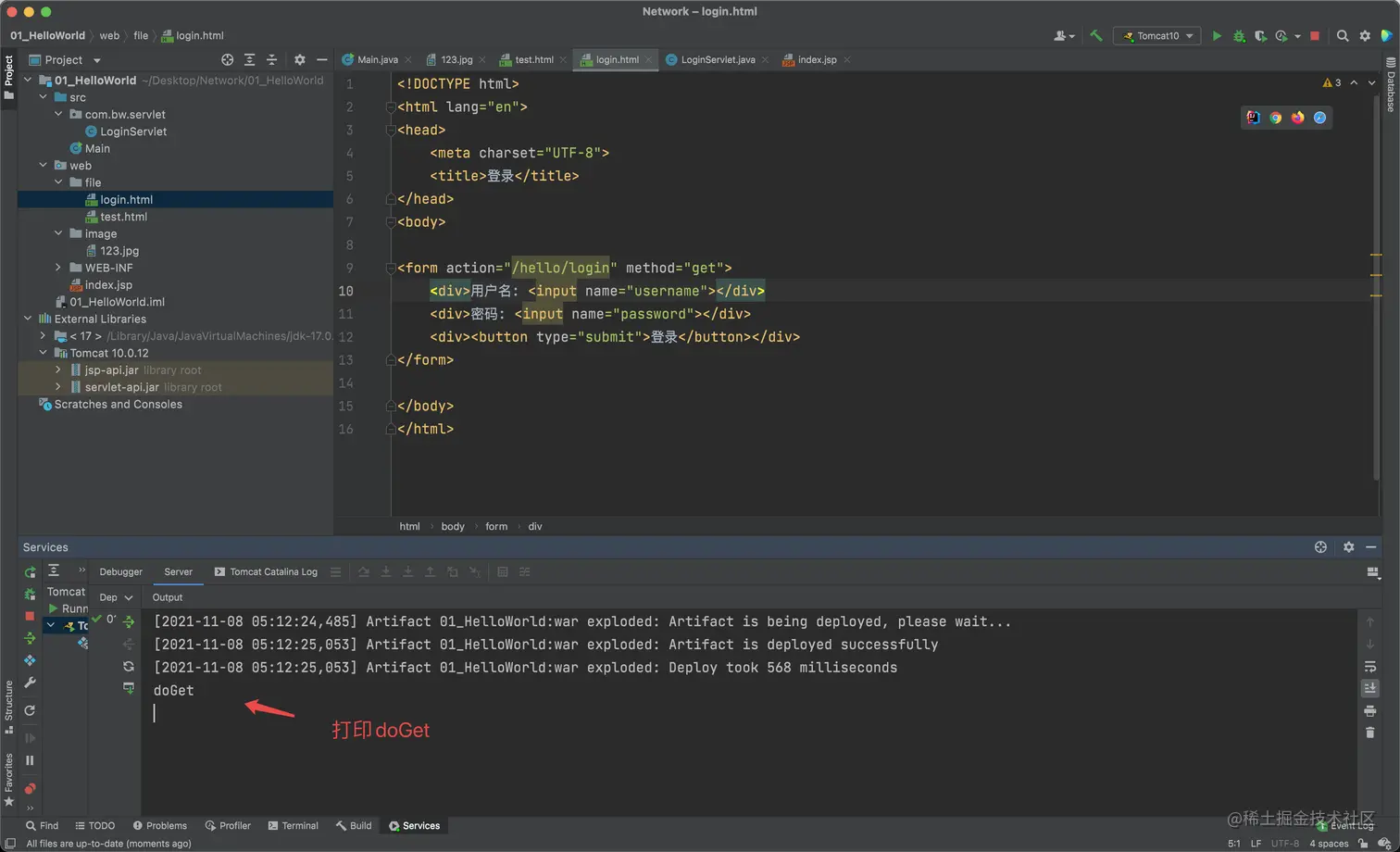
Task: Select test.html in the project tree
Action: pyautogui.click(x=123, y=217)
